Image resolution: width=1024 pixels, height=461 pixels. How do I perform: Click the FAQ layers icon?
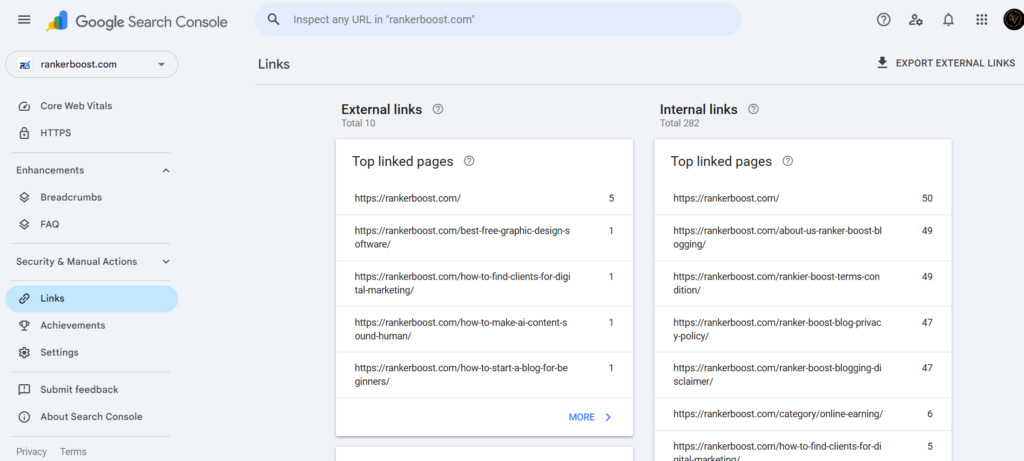point(24,224)
